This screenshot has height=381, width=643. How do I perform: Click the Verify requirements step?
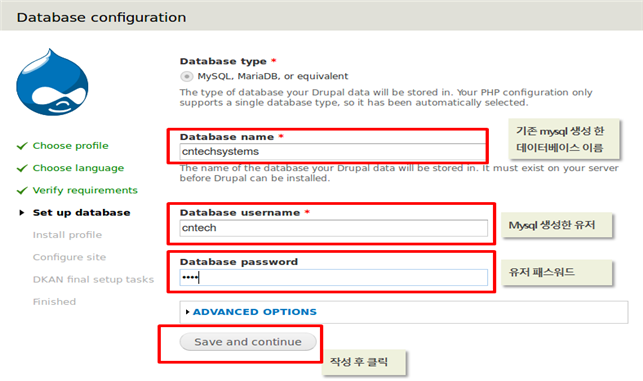click(x=85, y=190)
